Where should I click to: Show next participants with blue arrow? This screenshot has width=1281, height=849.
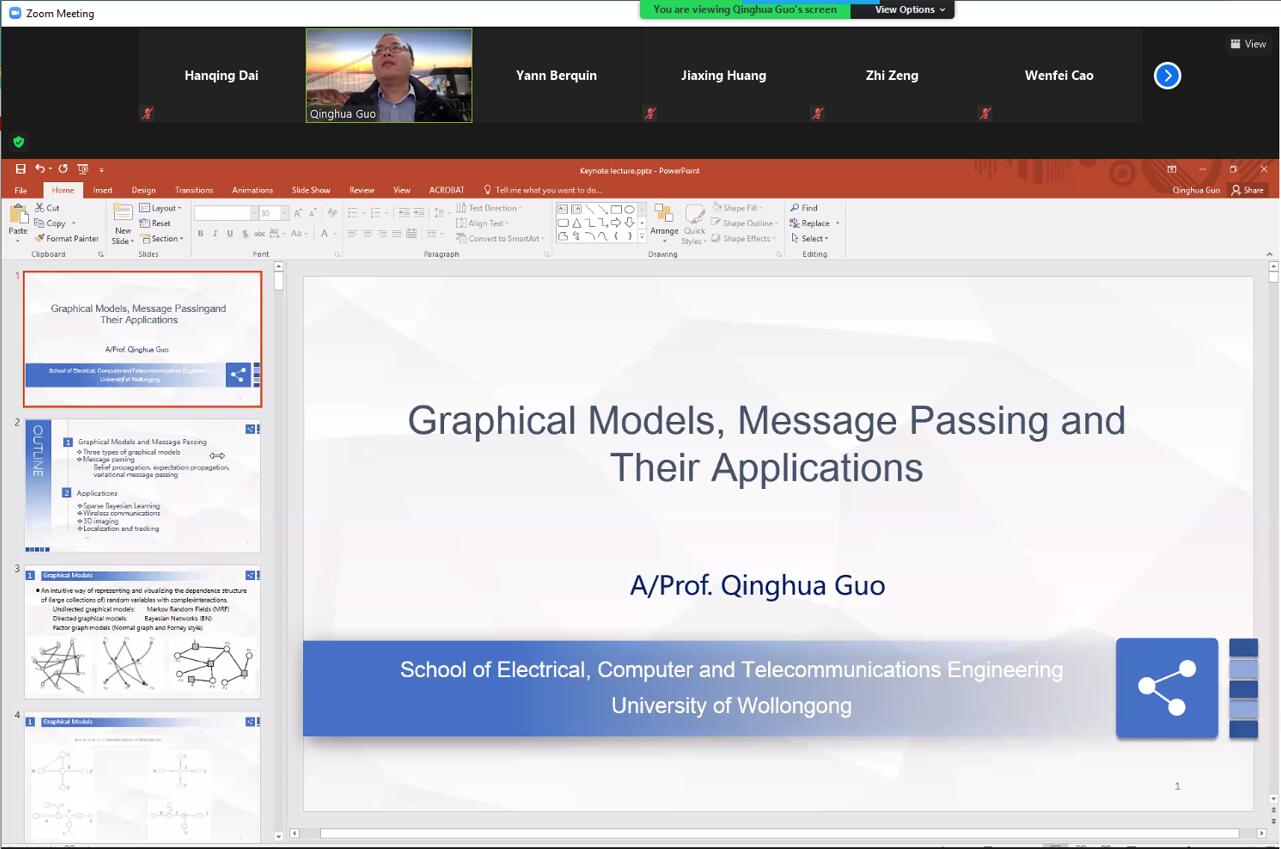(x=1167, y=76)
